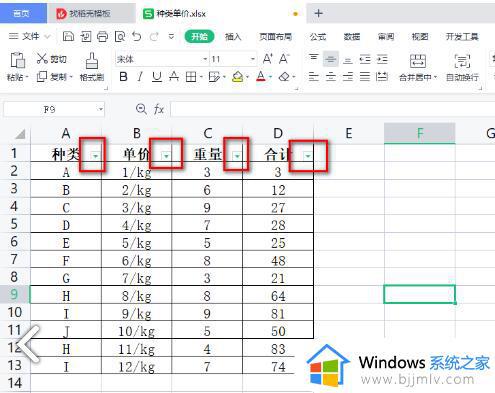The width and height of the screenshot is (495, 393).
Task: Open the red font color picker arrow
Action: pyautogui.click(x=270, y=77)
